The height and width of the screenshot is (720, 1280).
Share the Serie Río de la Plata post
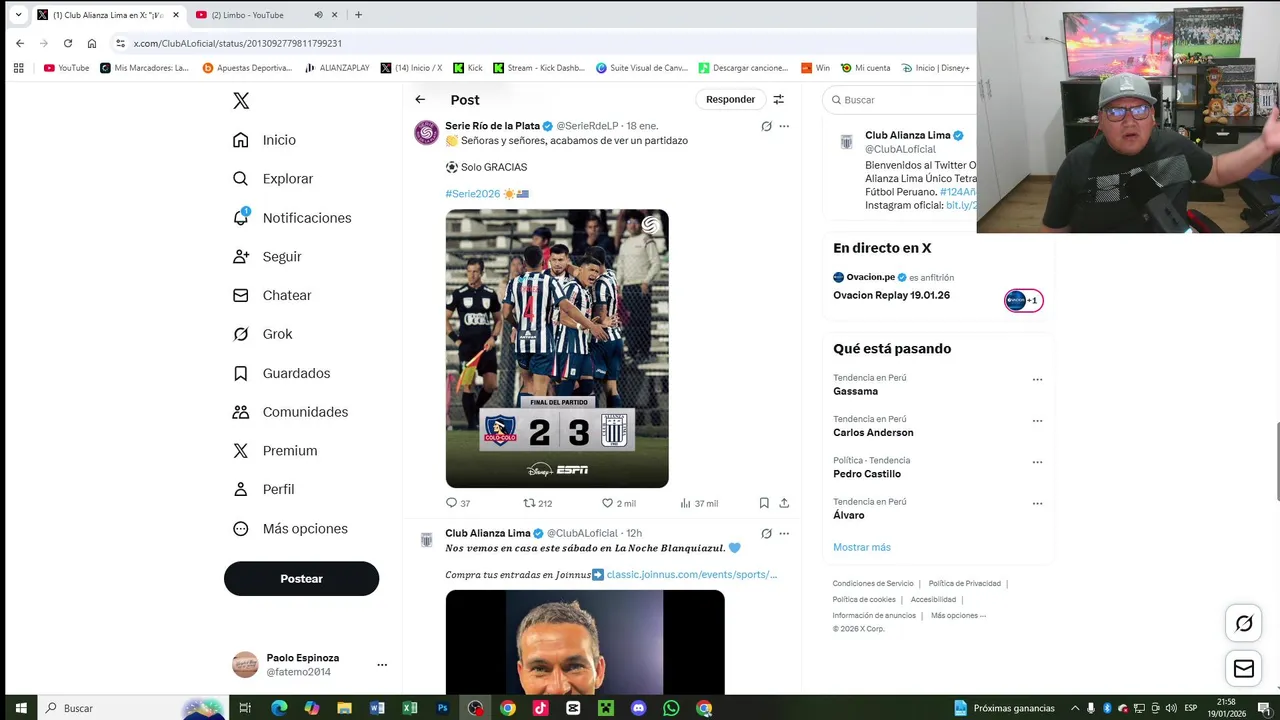click(x=784, y=503)
